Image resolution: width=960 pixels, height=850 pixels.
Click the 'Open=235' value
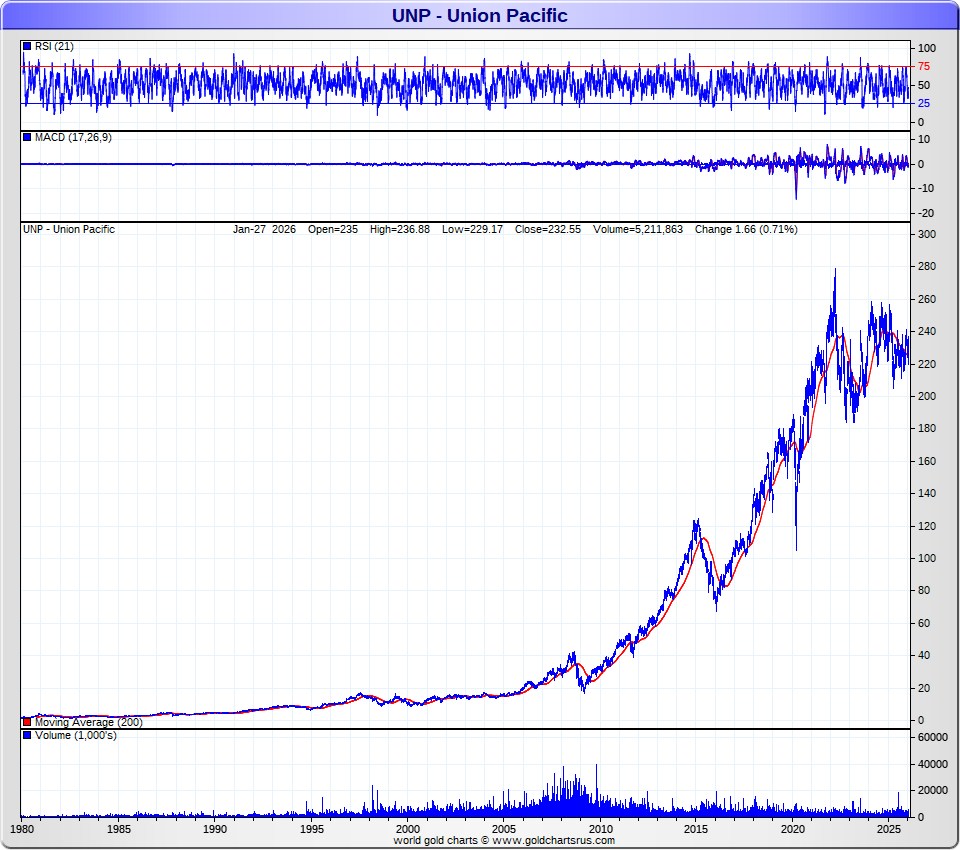332,230
